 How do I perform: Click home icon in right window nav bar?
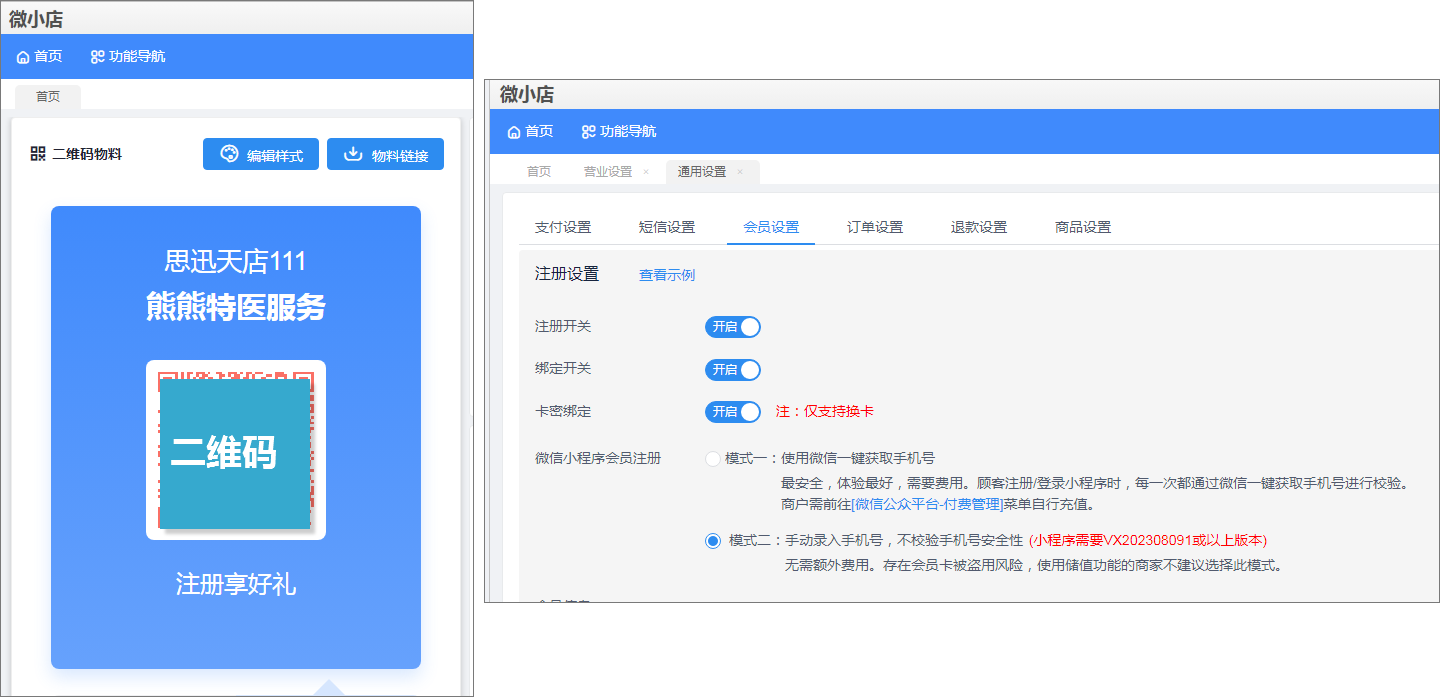coord(514,132)
